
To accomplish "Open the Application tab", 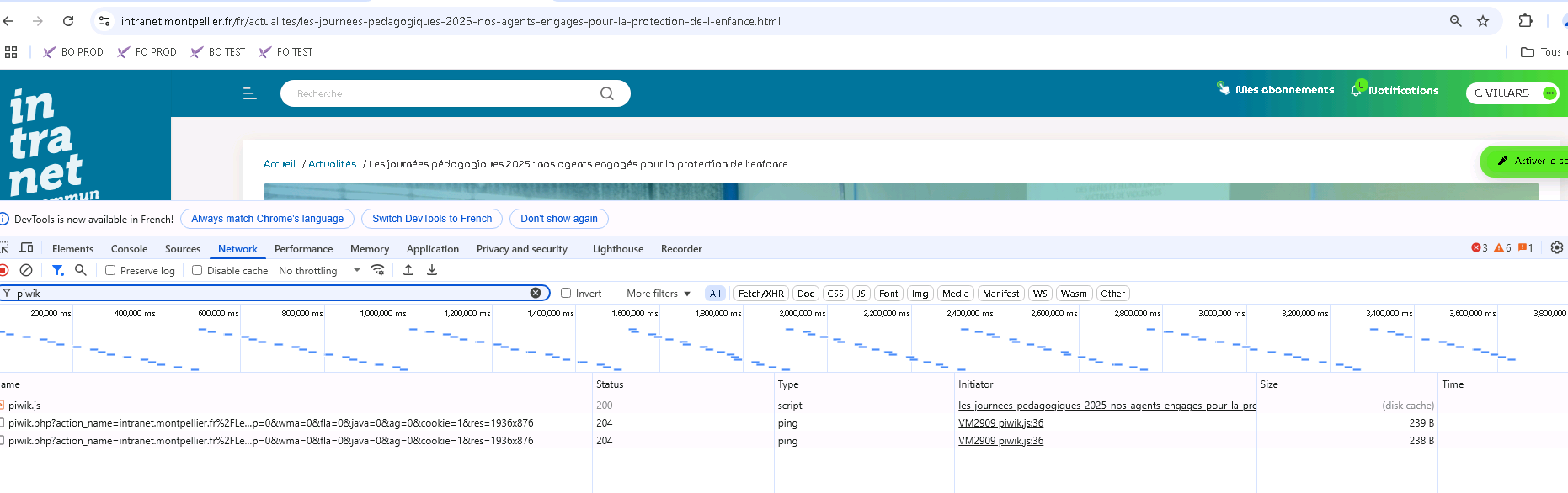I will (432, 249).
